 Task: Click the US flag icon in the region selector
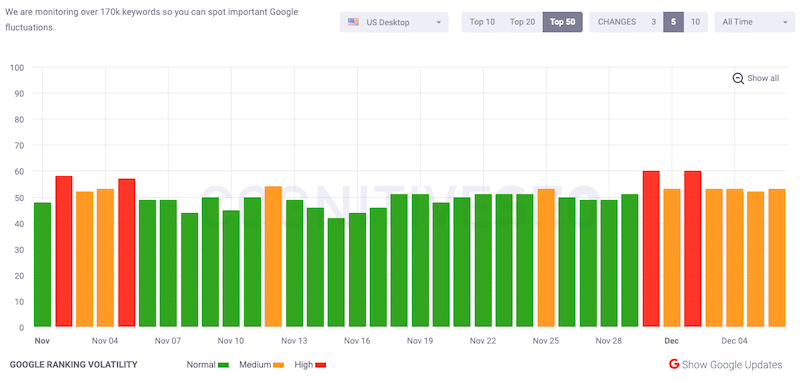click(x=353, y=22)
